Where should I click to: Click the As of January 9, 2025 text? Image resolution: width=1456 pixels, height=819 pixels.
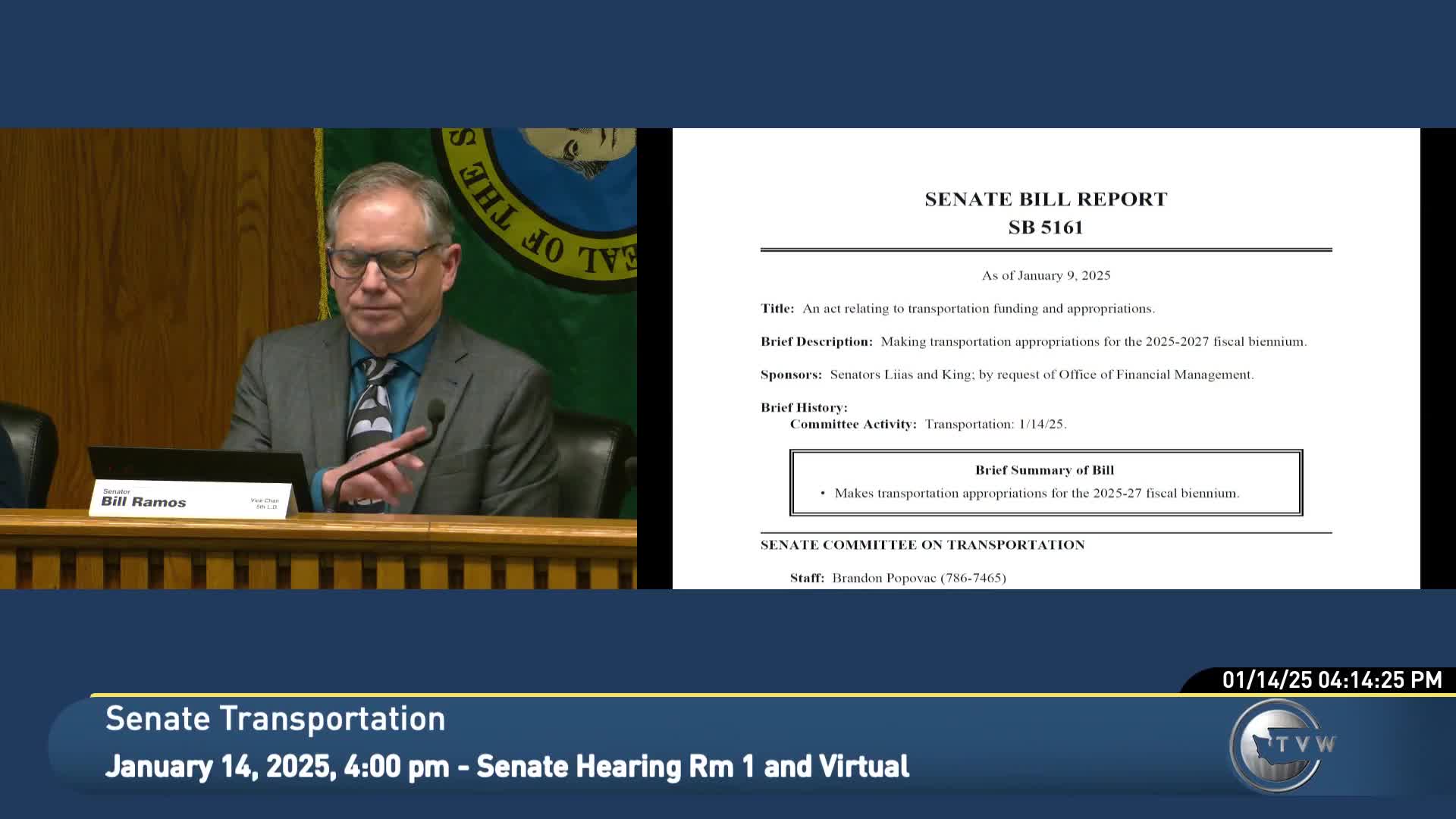click(x=1046, y=276)
